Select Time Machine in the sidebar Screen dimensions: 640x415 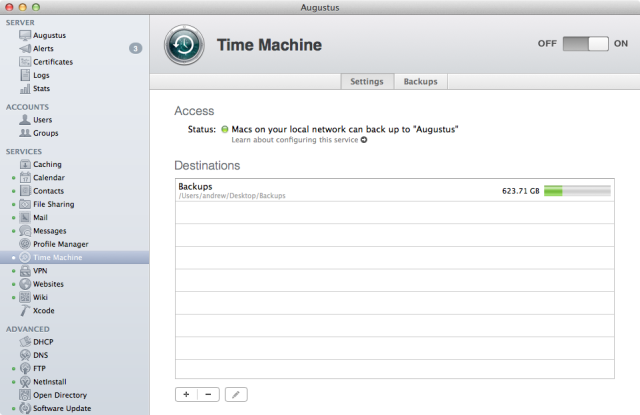(x=74, y=257)
